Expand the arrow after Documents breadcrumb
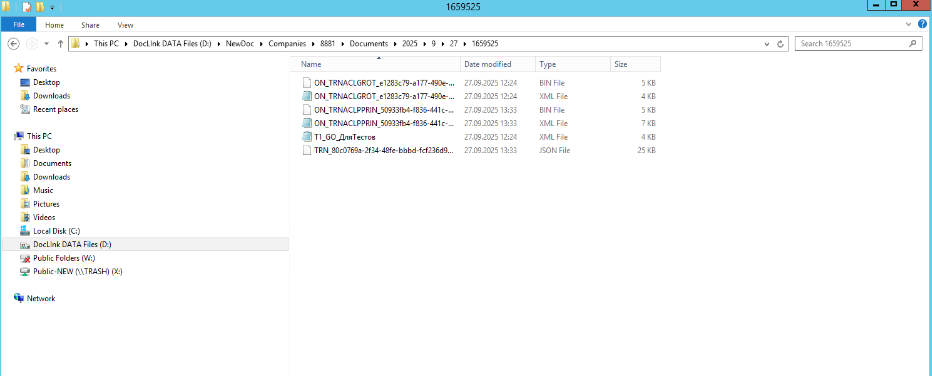This screenshot has width=932, height=376. [395, 44]
